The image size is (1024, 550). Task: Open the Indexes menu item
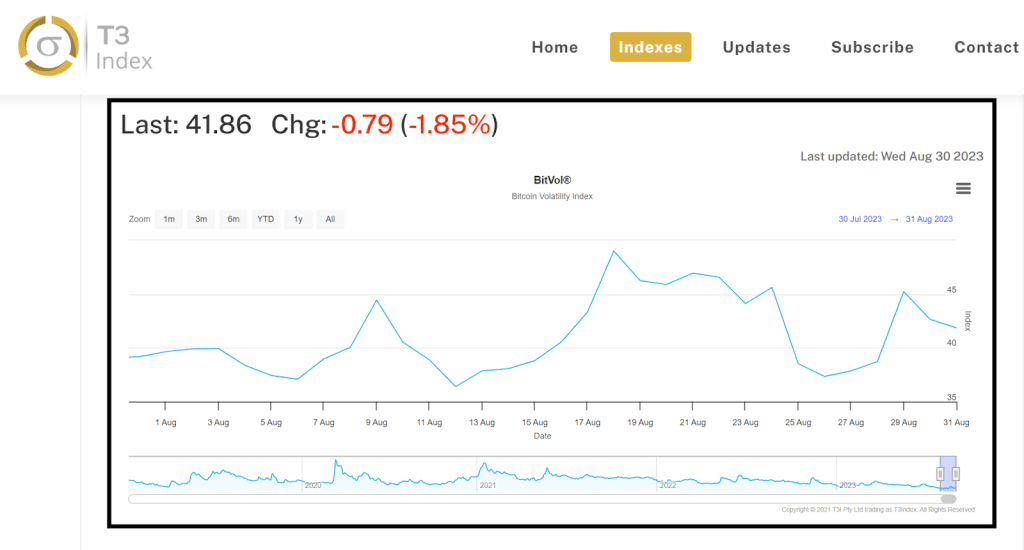(650, 47)
